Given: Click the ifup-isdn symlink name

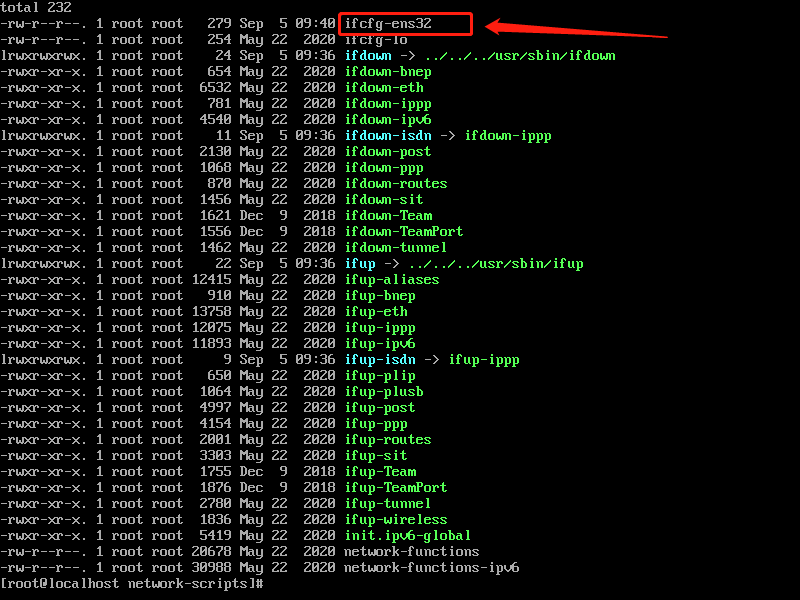Looking at the screenshot, I should 380,360.
